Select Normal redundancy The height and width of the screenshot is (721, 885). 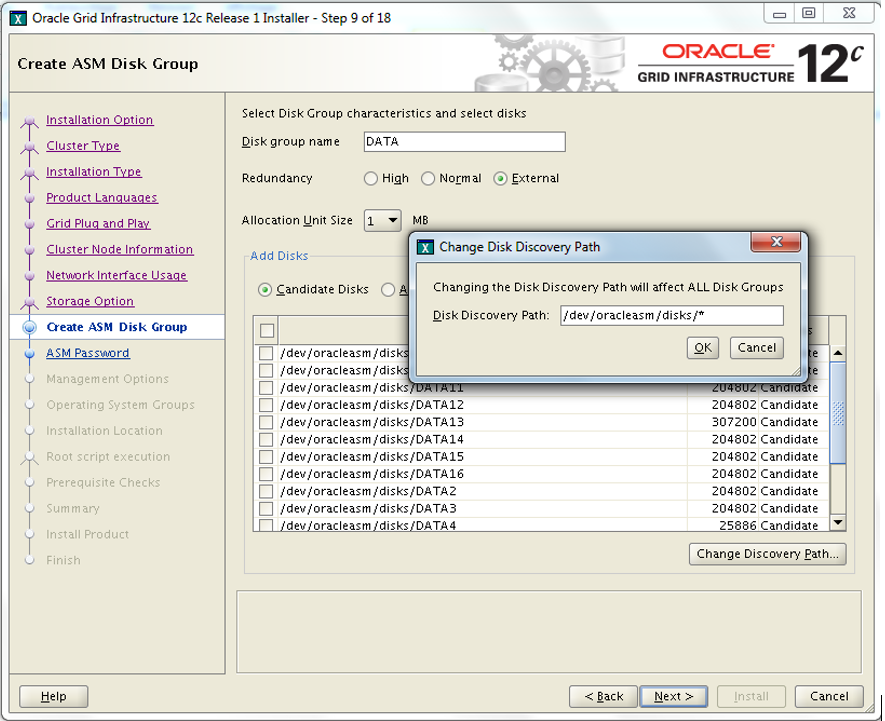click(428, 178)
